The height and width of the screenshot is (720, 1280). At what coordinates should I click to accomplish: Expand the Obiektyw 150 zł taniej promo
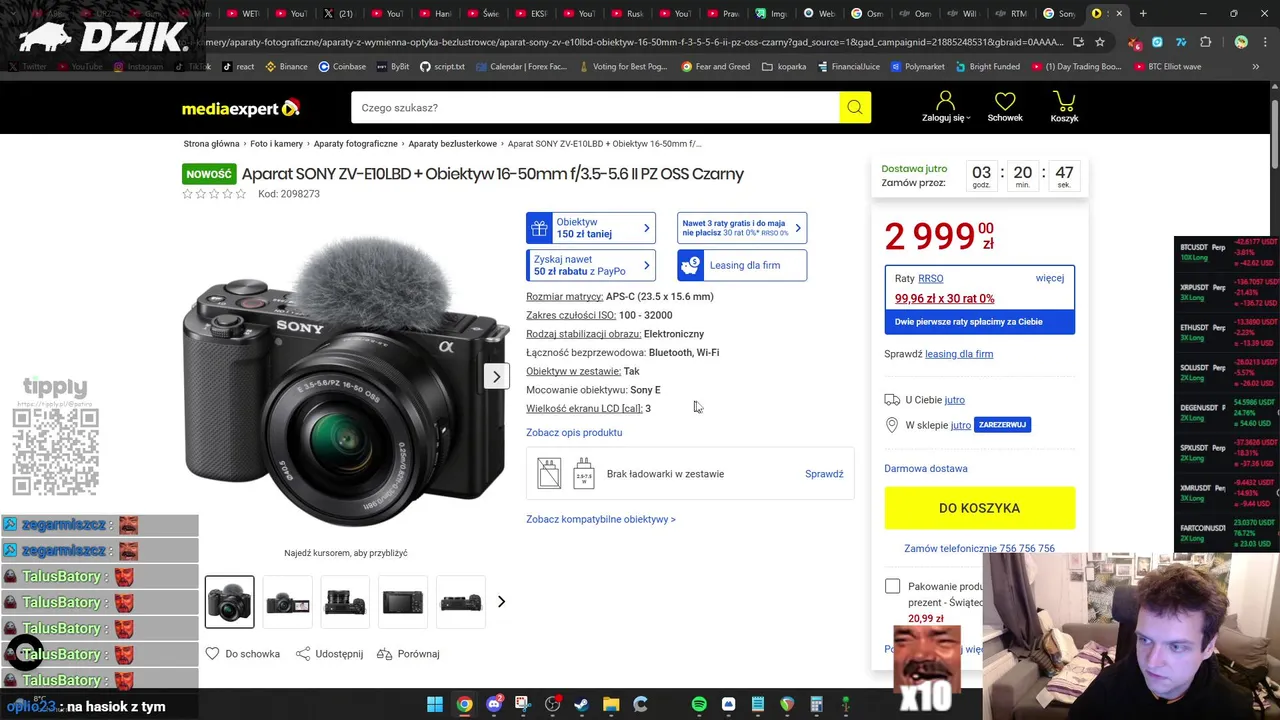pos(646,228)
